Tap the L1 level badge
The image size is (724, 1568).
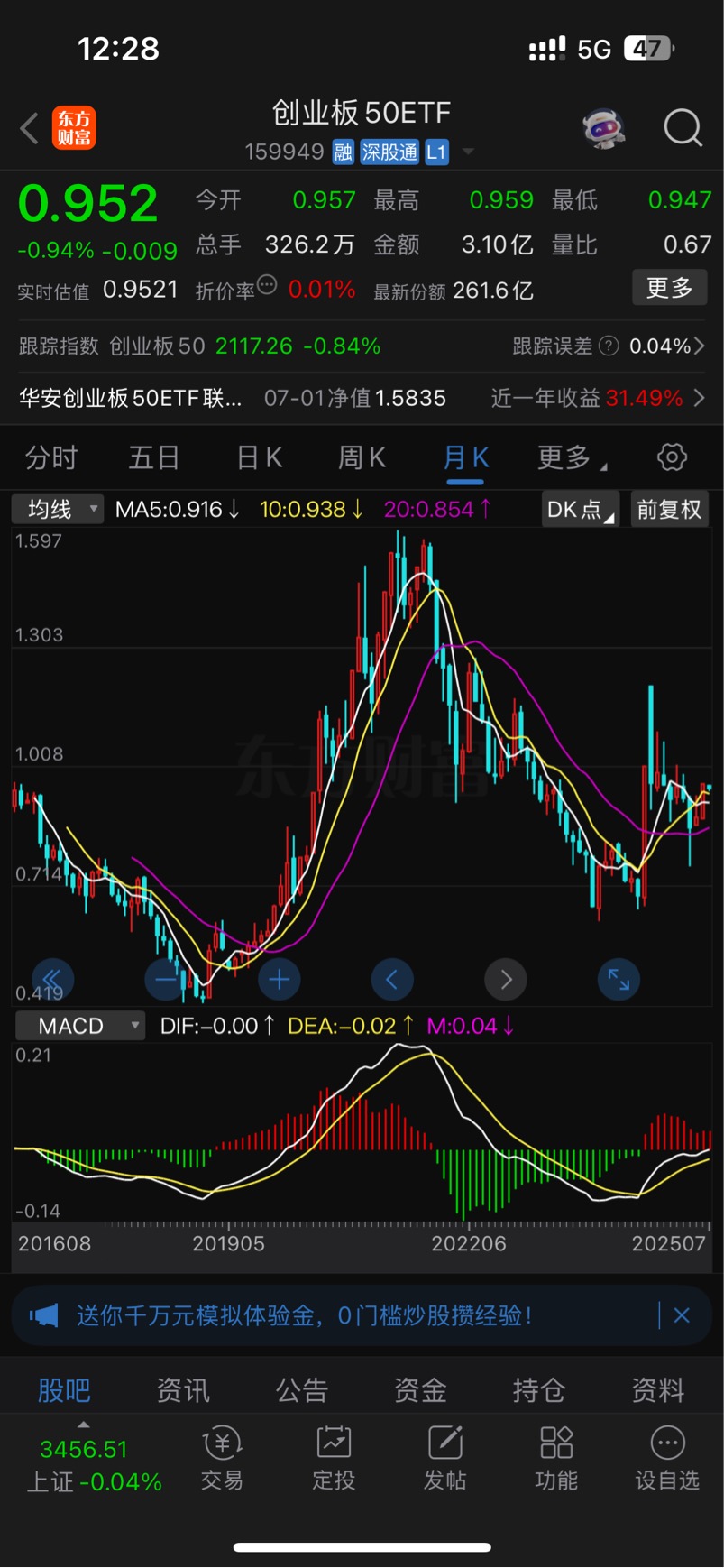tap(436, 152)
